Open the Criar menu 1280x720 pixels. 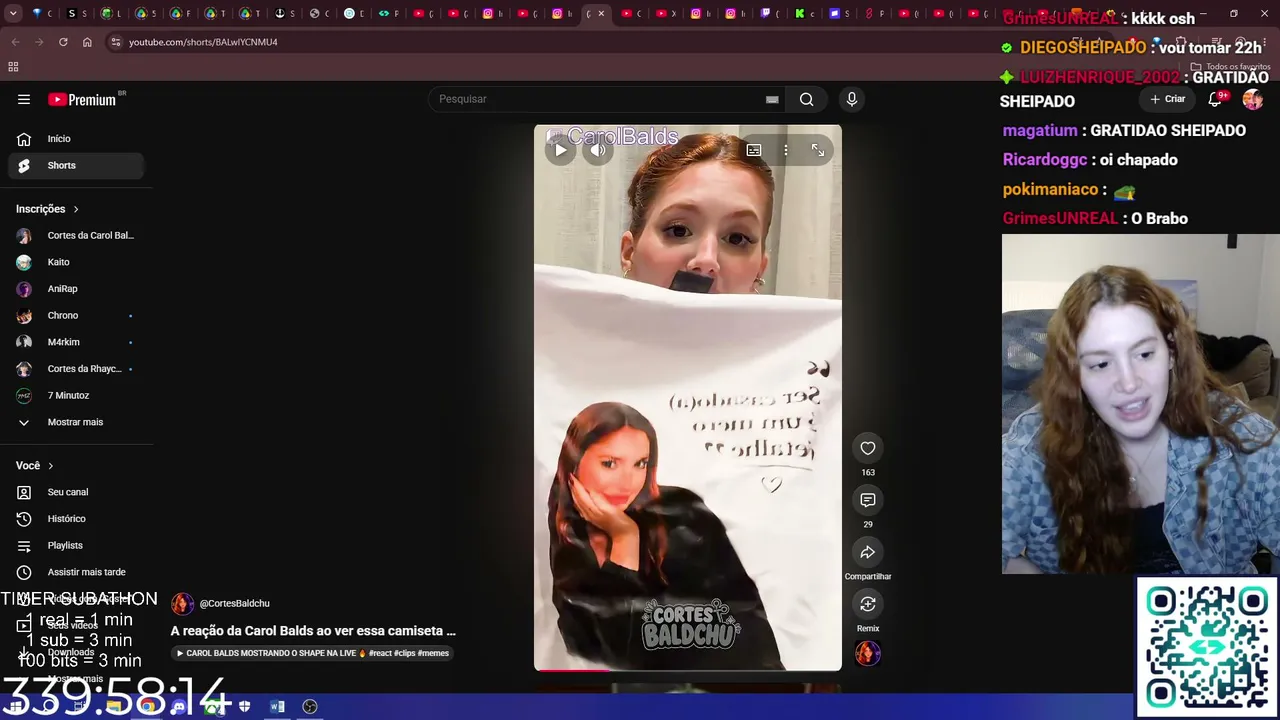click(1167, 99)
